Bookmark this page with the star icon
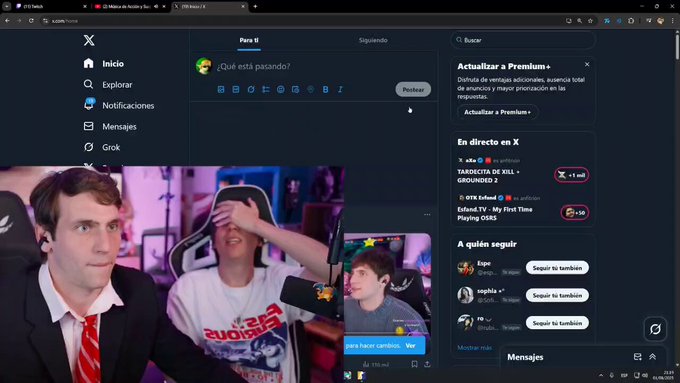The image size is (680, 383). coord(590,21)
